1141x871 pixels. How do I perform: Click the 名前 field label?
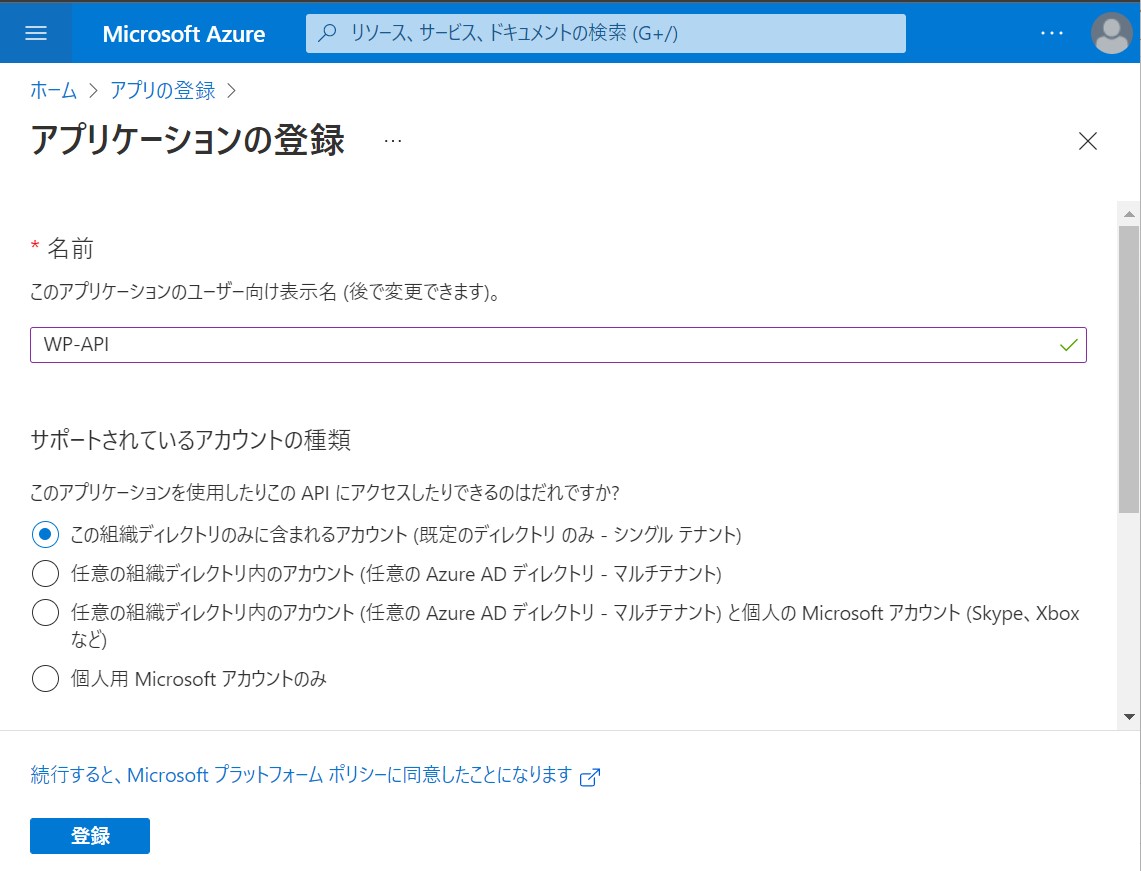pos(70,249)
